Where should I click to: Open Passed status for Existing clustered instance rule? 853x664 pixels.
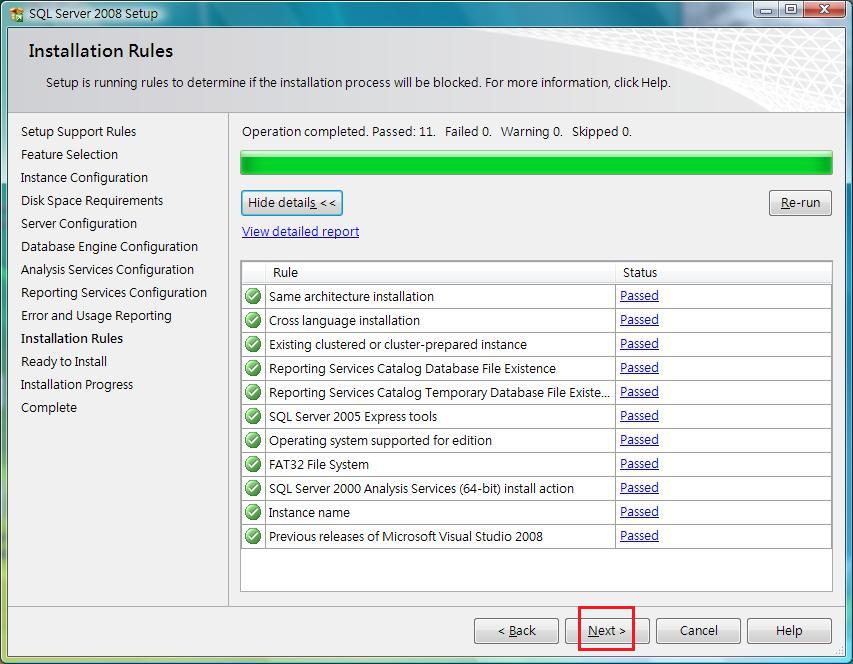639,344
